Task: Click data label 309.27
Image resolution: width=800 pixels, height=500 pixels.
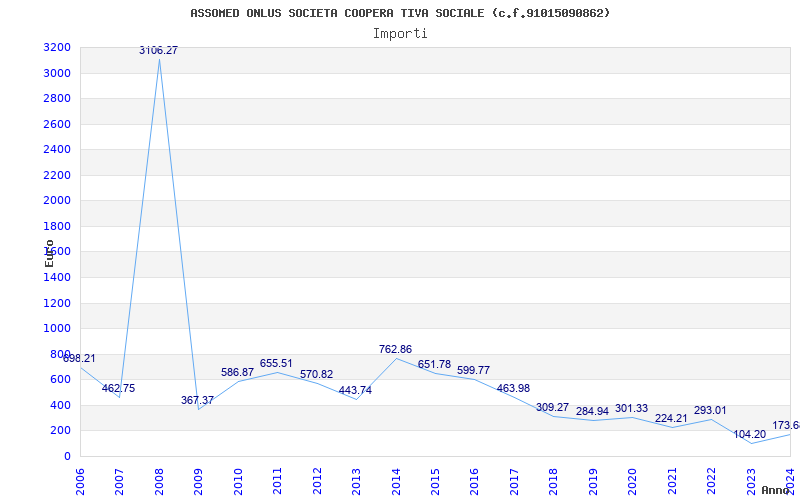Action: coord(553,408)
